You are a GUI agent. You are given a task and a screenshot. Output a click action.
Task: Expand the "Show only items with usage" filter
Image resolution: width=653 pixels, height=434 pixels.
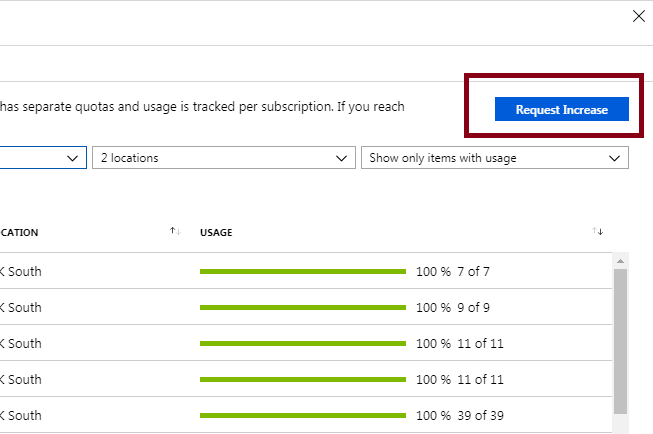pyautogui.click(x=494, y=158)
